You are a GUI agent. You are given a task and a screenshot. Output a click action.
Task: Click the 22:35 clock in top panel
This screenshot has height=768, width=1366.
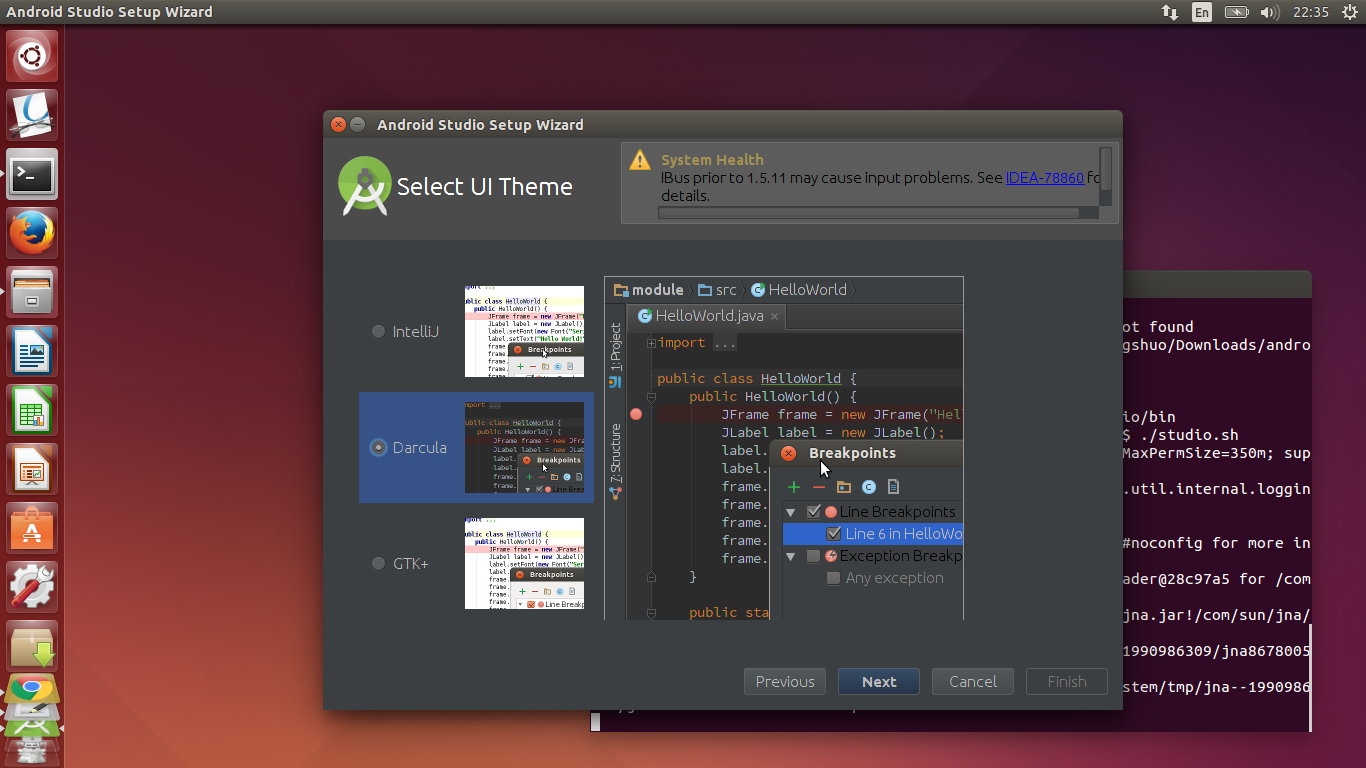1310,12
